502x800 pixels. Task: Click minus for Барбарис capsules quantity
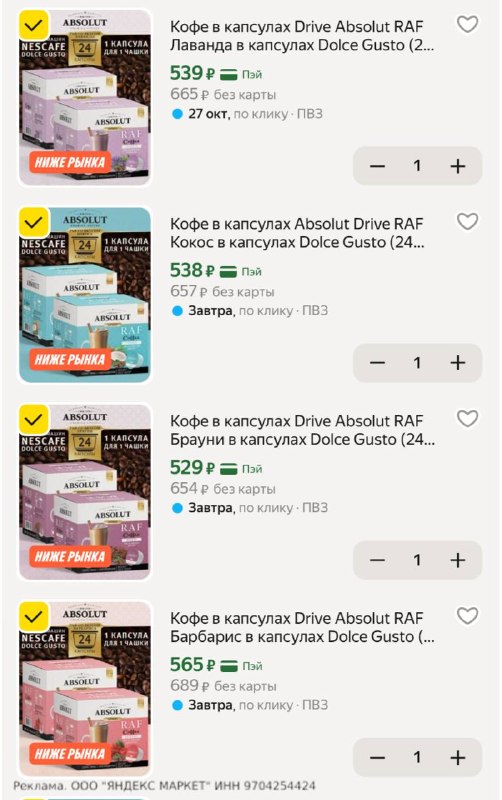[377, 757]
